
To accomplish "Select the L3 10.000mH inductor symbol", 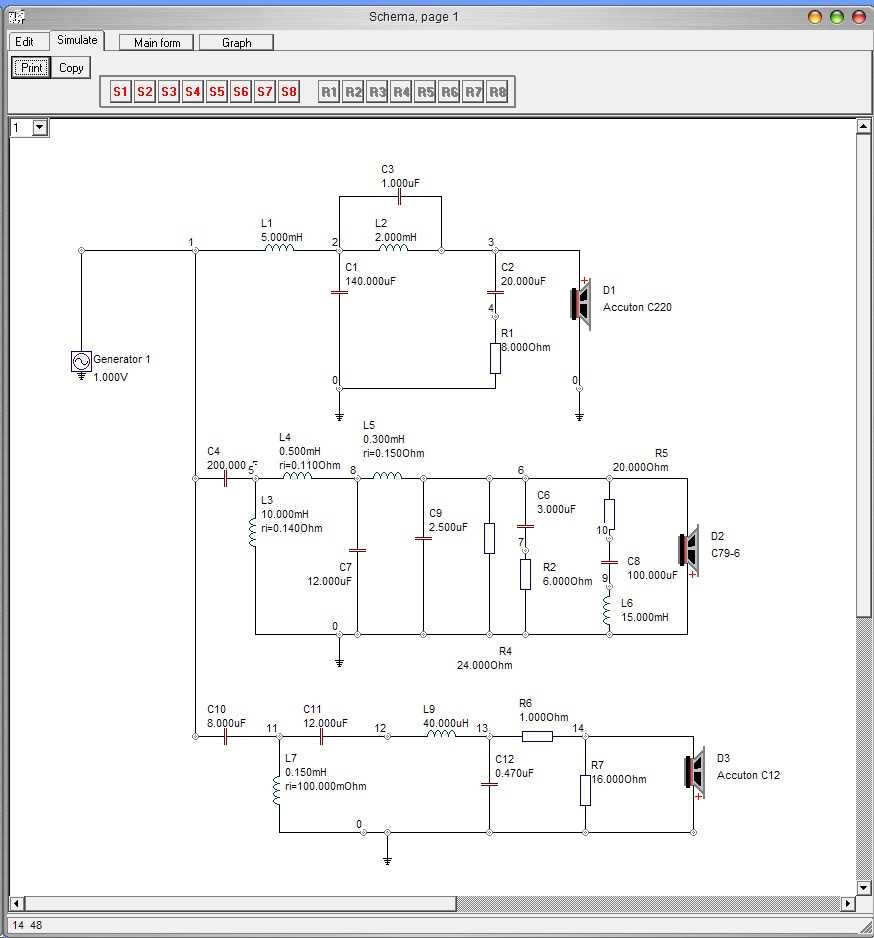I will coord(252,532).
